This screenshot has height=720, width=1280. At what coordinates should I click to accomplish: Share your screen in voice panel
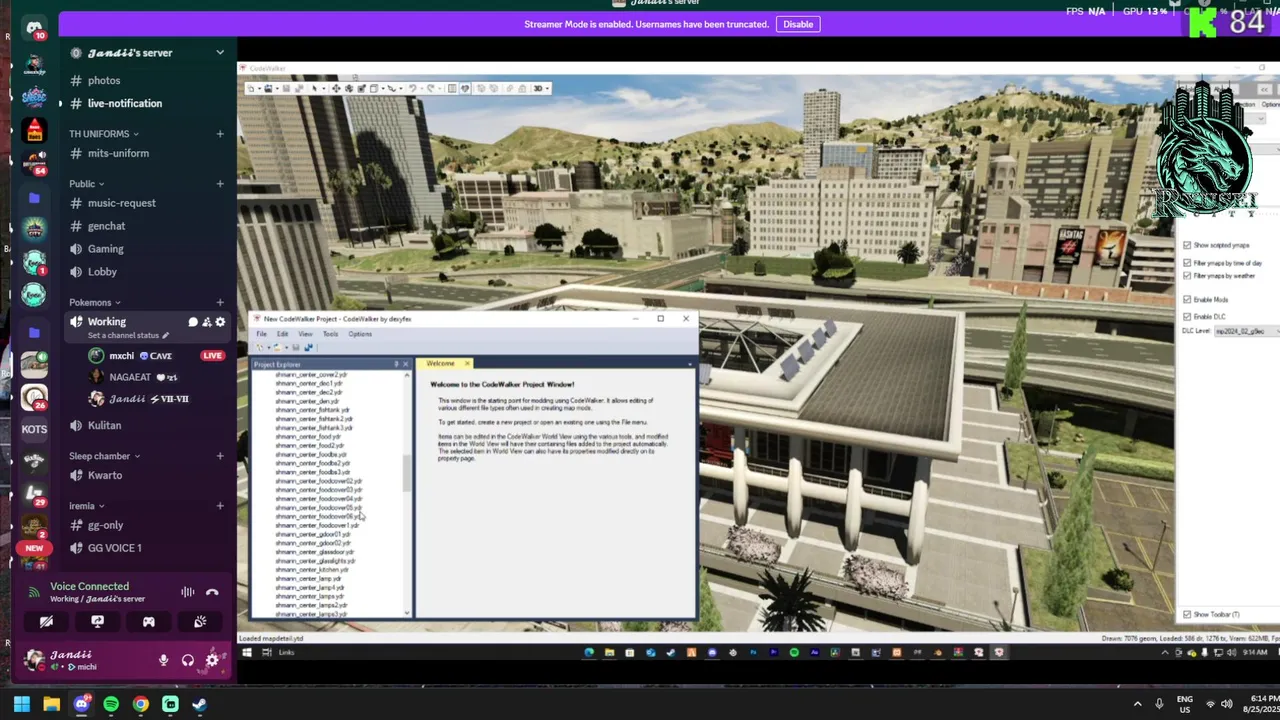click(97, 622)
